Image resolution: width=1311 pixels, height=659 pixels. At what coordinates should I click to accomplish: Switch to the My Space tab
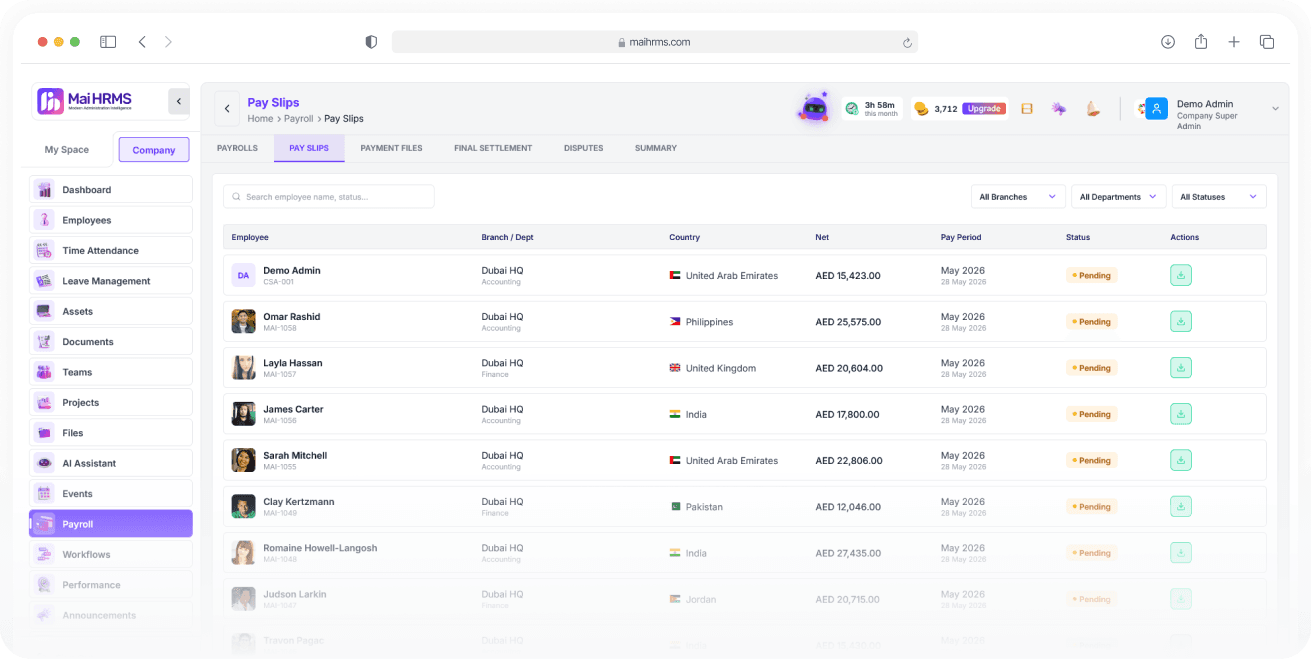click(67, 150)
